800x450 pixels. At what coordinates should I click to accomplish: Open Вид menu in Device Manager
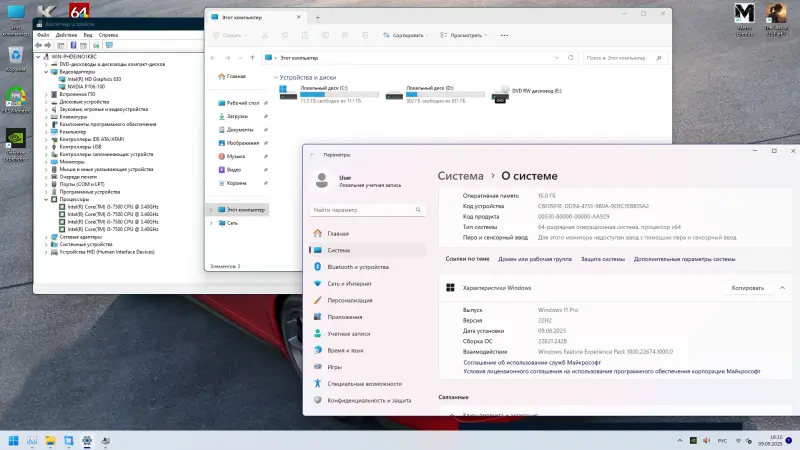(88, 35)
